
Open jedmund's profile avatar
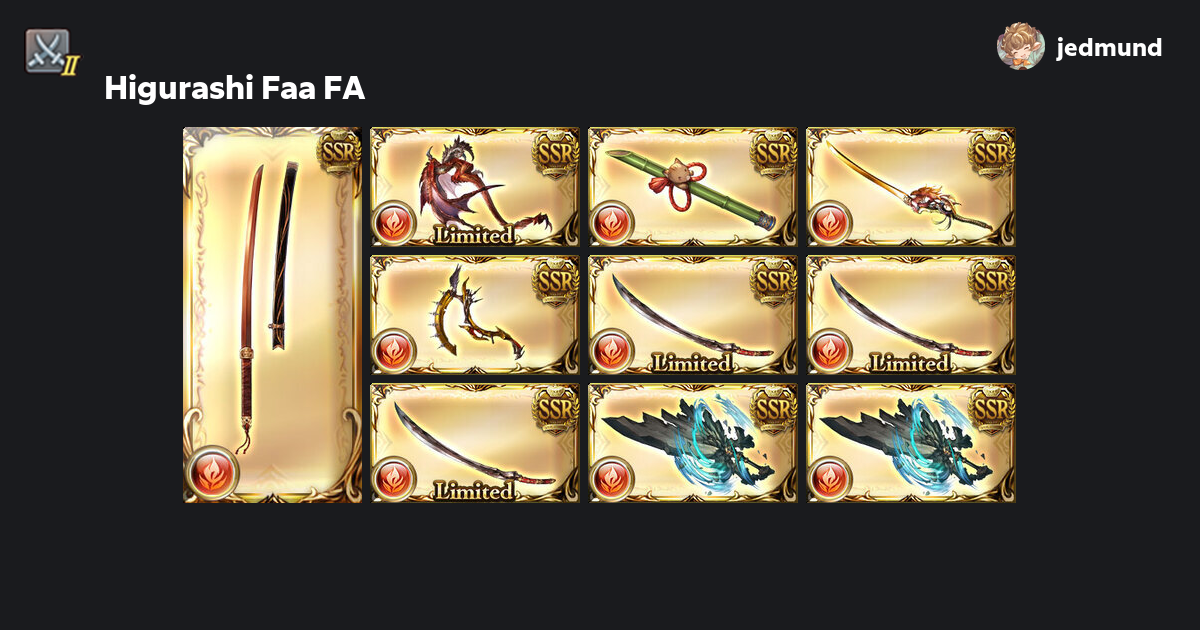tap(1021, 46)
